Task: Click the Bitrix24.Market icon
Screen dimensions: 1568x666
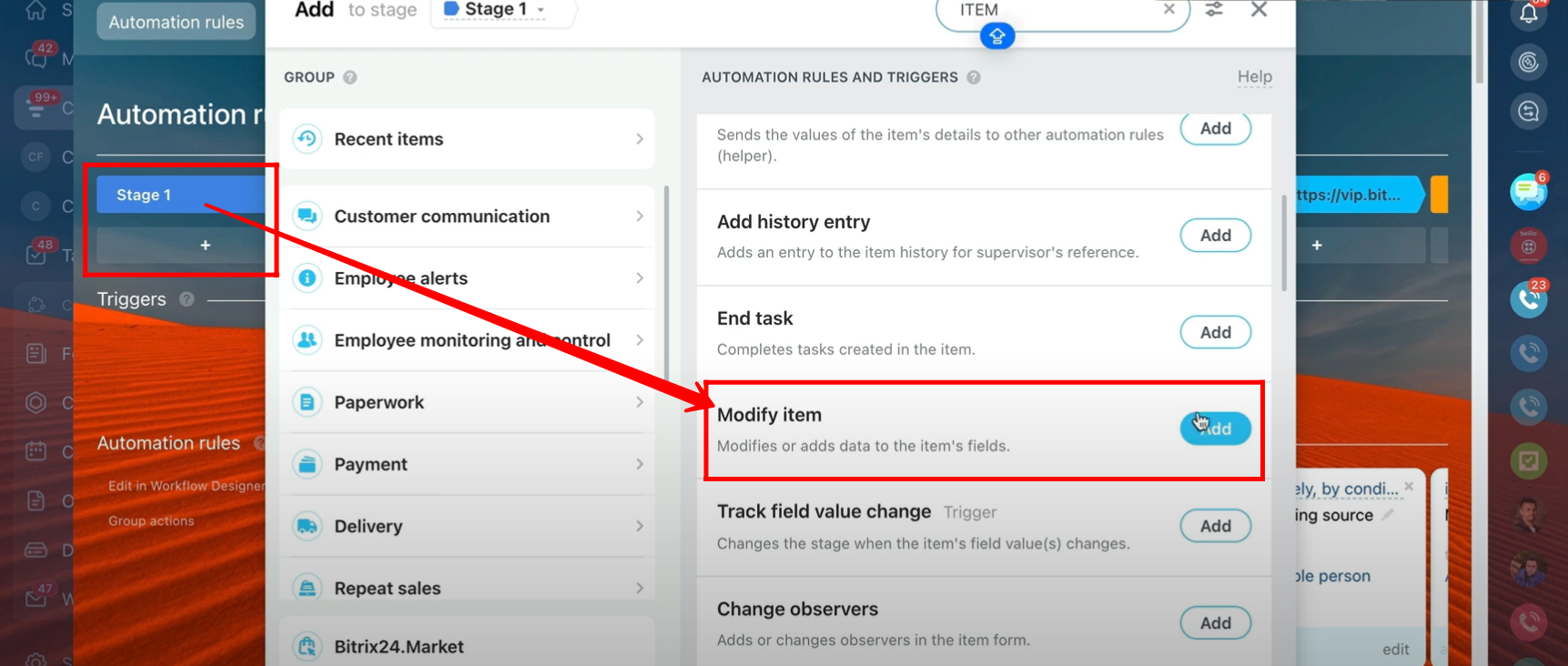Action: pyautogui.click(x=308, y=646)
